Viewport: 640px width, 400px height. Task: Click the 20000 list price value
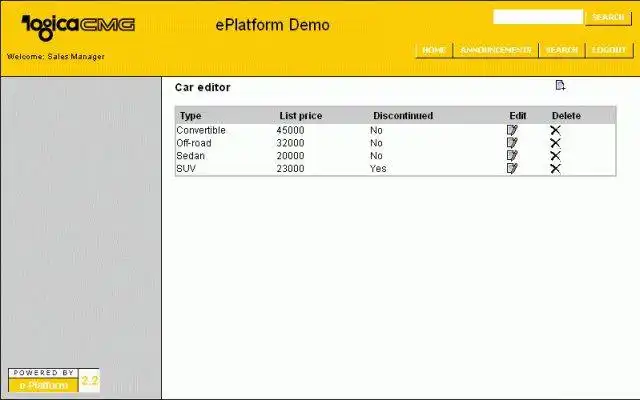[290, 156]
